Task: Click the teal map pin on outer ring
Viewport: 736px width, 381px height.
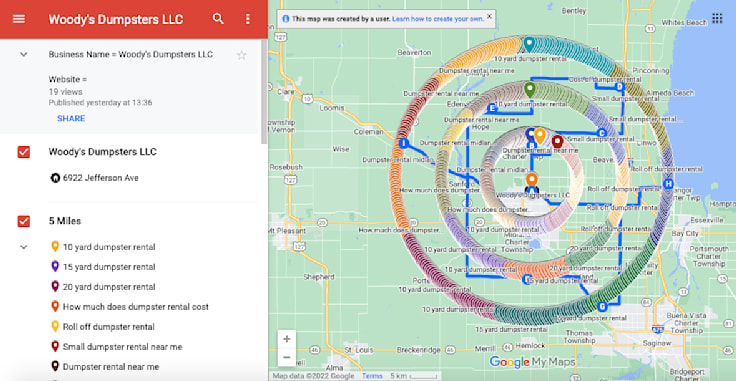Action: [529, 45]
